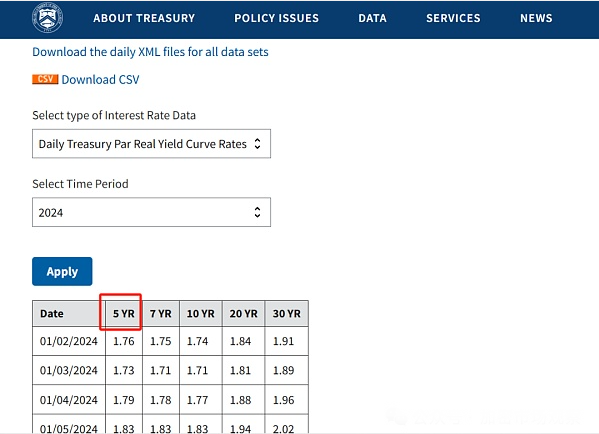Open the Policy Issues menu

[x=277, y=18]
